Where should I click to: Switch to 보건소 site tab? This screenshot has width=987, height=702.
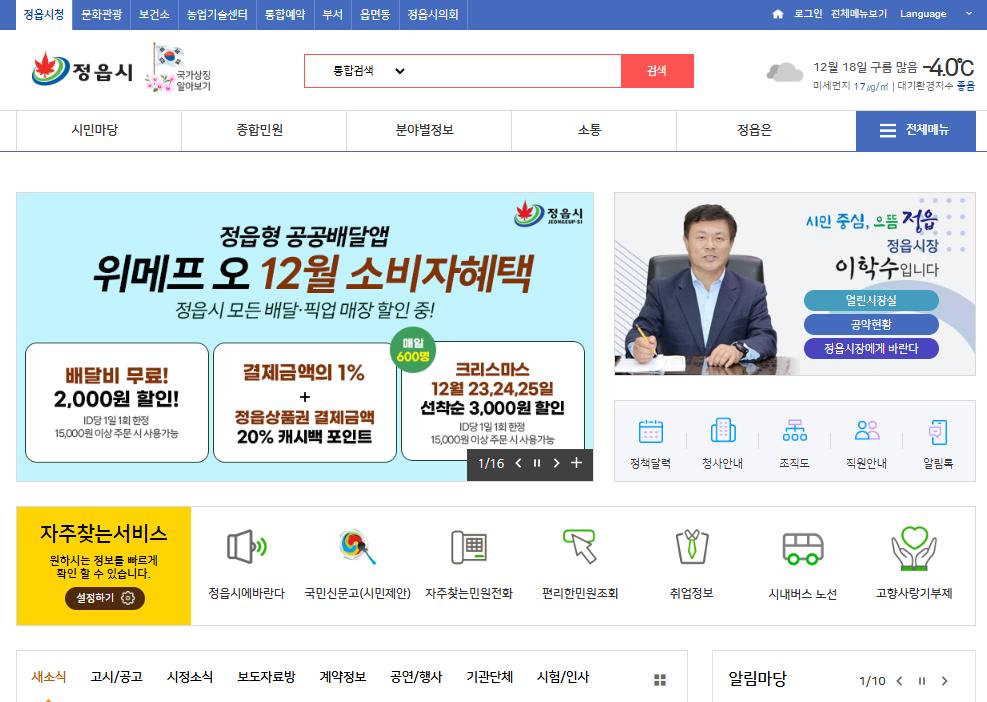pyautogui.click(x=154, y=14)
